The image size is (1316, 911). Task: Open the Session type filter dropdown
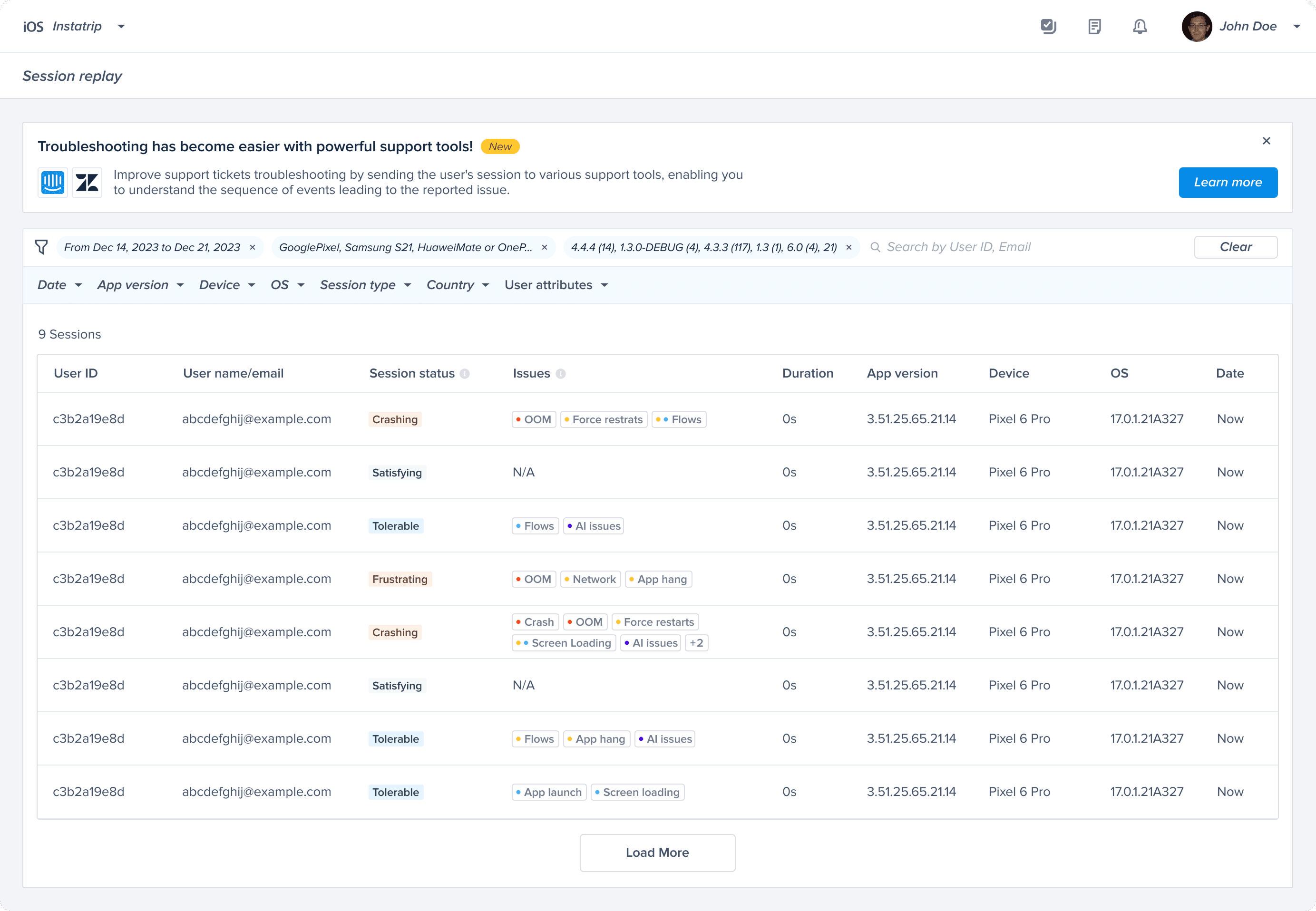[x=365, y=285]
